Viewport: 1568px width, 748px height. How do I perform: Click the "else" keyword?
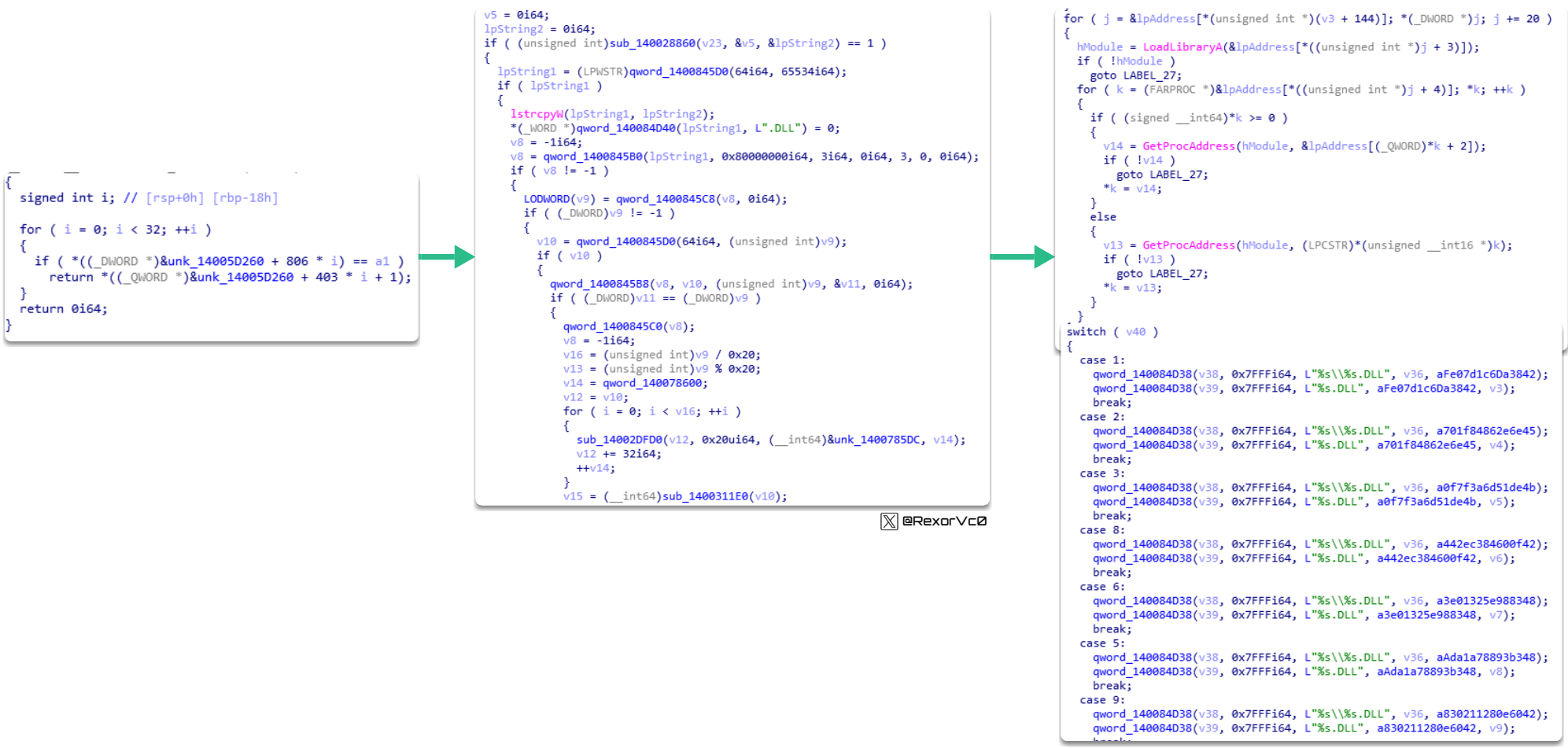1103,217
